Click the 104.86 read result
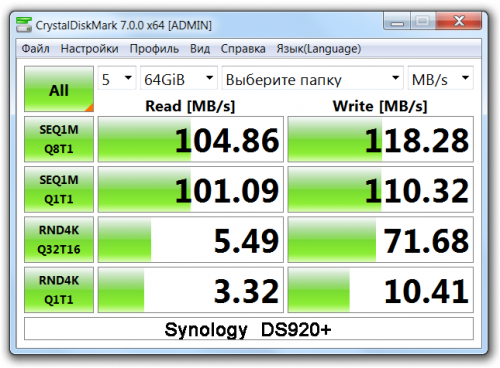Screen dimensions: 500x368 point(191,139)
